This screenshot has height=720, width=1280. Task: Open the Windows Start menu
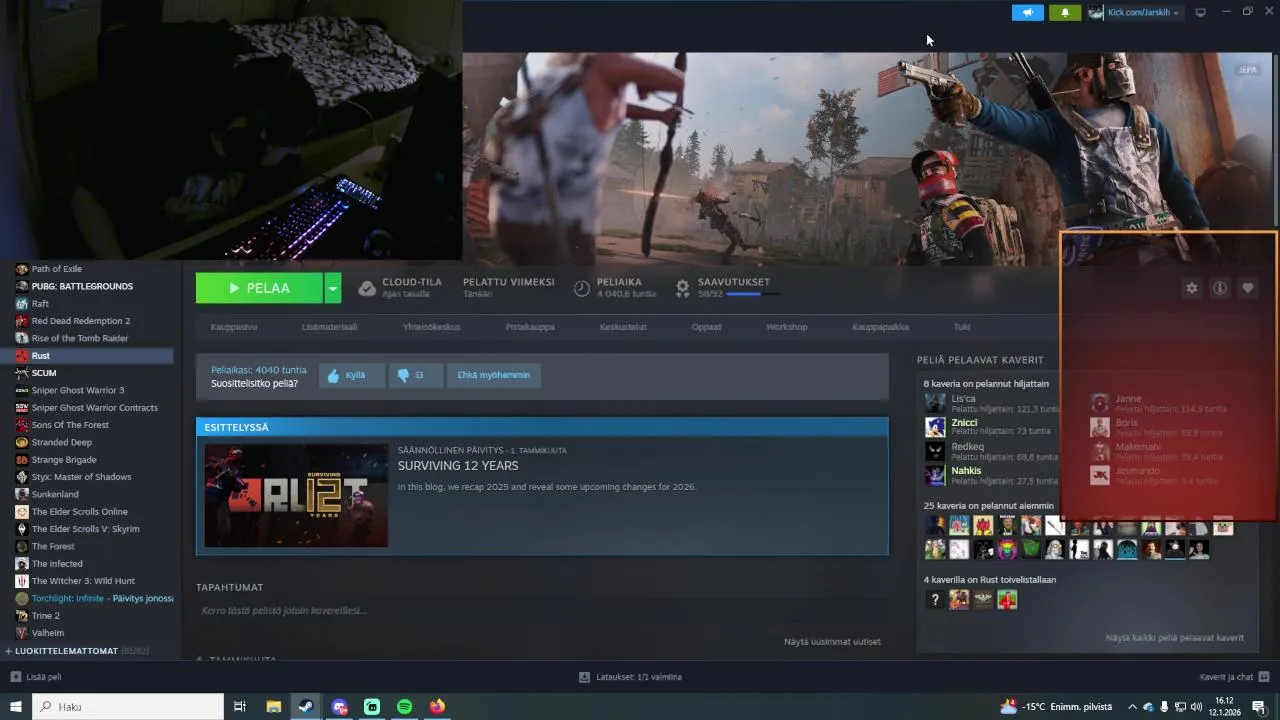point(16,706)
